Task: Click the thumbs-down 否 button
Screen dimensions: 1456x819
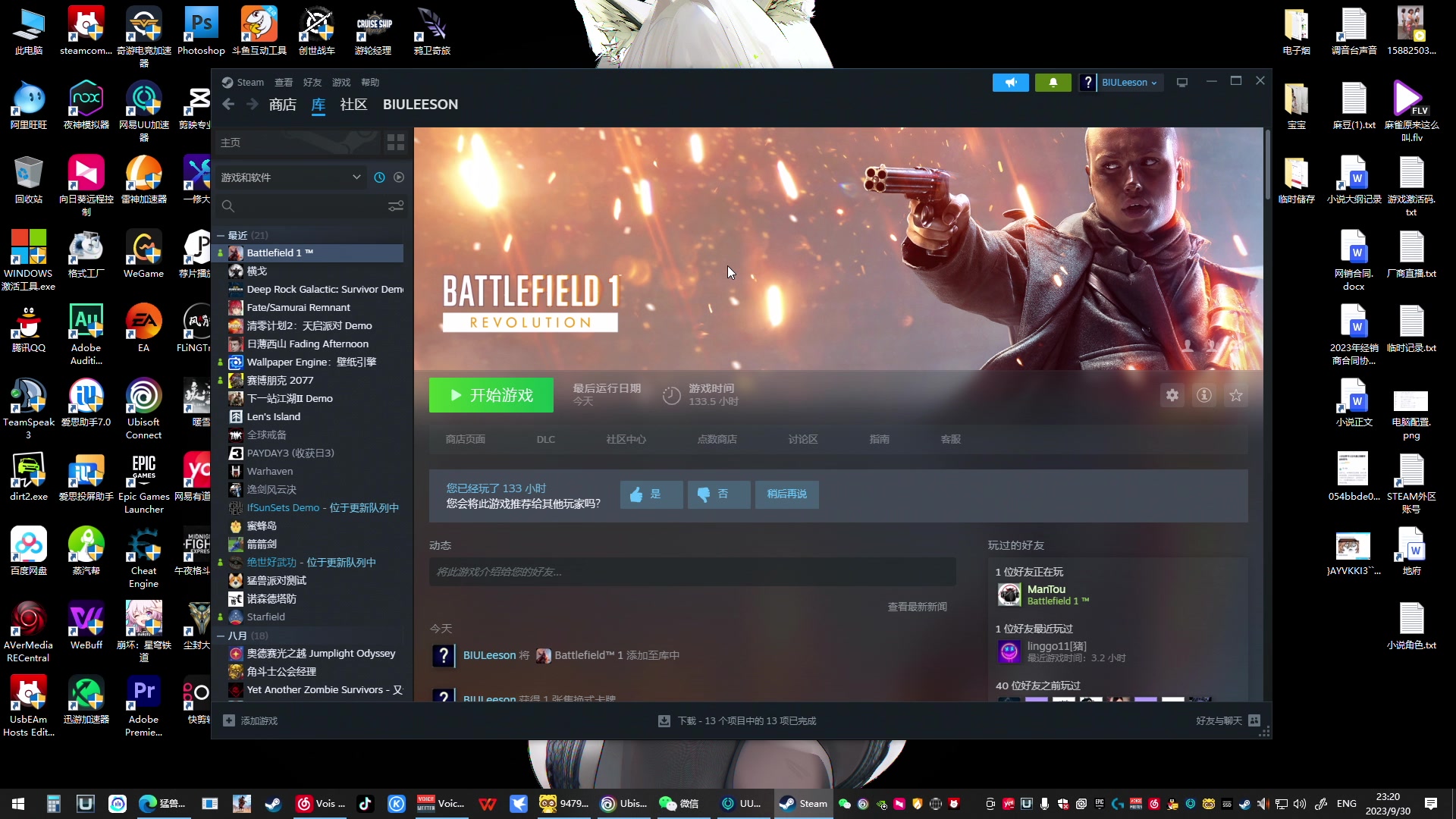Action: pos(719,494)
